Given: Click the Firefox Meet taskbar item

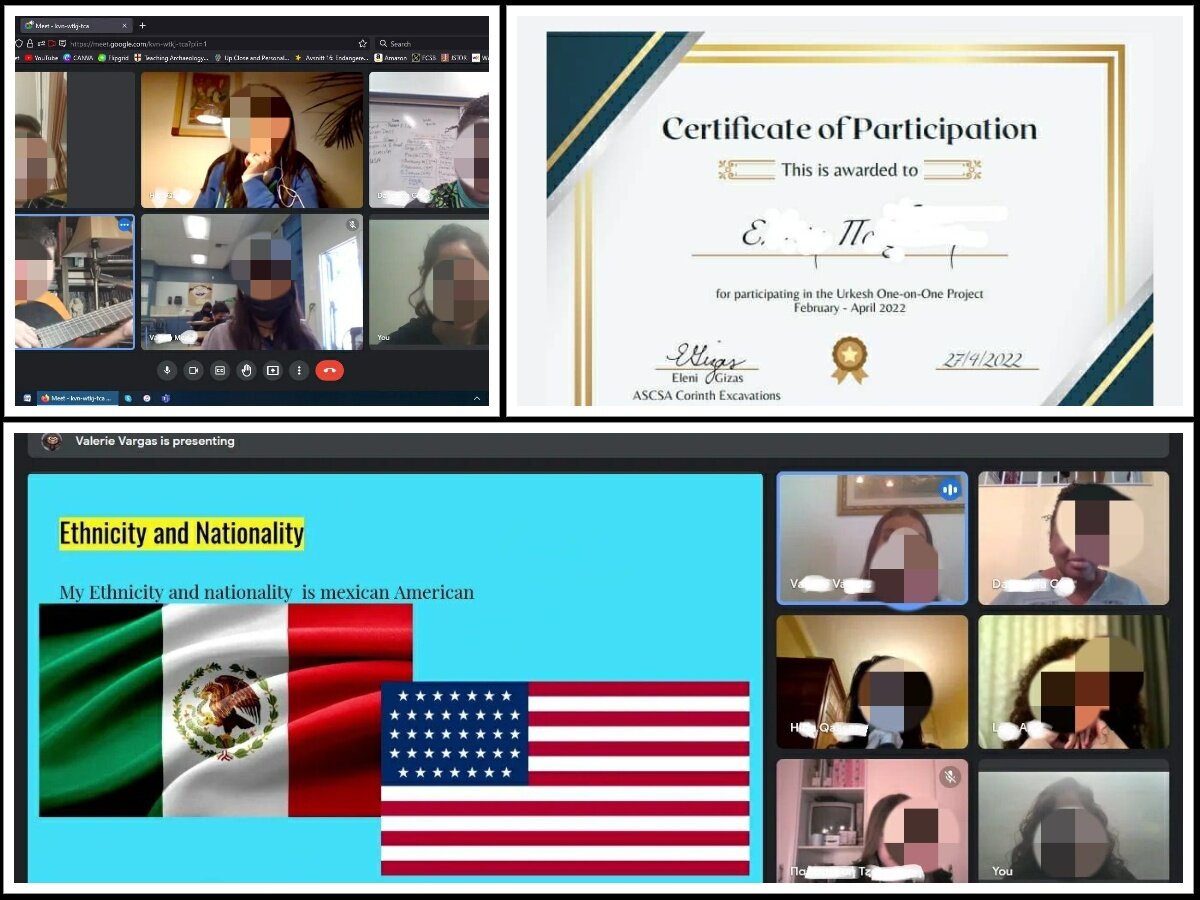Looking at the screenshot, I should [78, 398].
